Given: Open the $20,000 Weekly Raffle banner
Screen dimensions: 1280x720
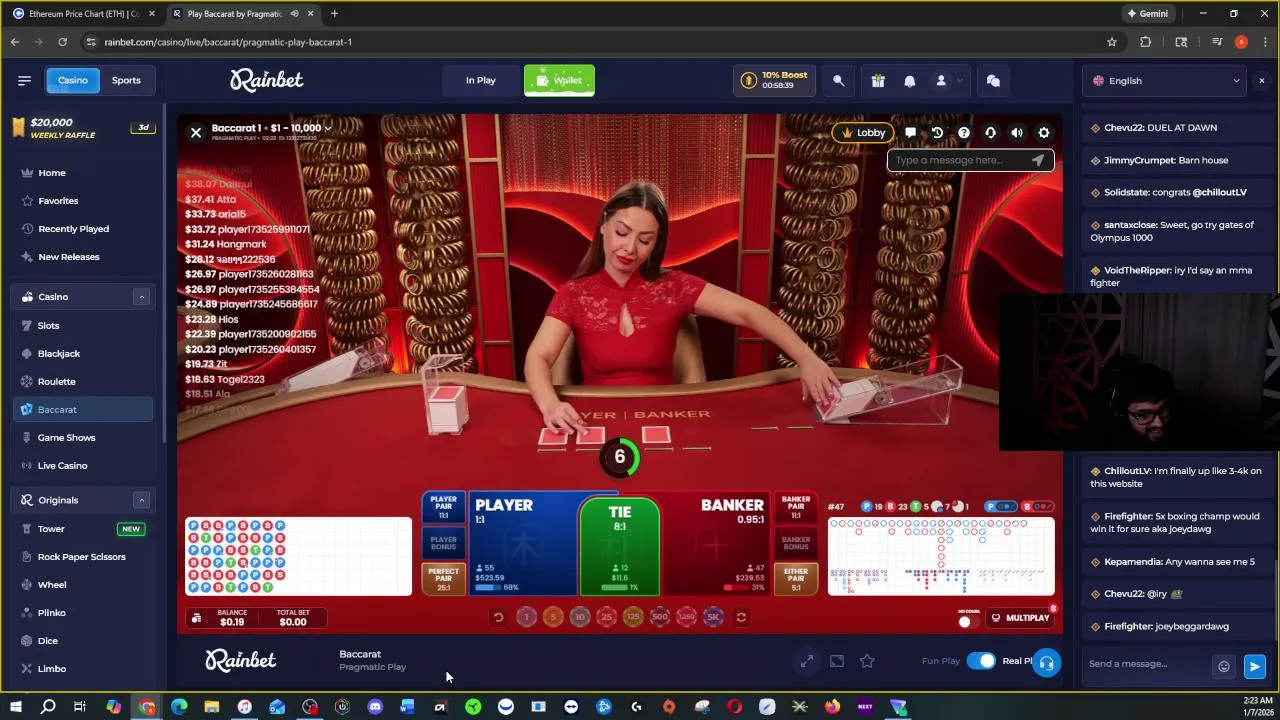Looking at the screenshot, I should tap(82, 128).
